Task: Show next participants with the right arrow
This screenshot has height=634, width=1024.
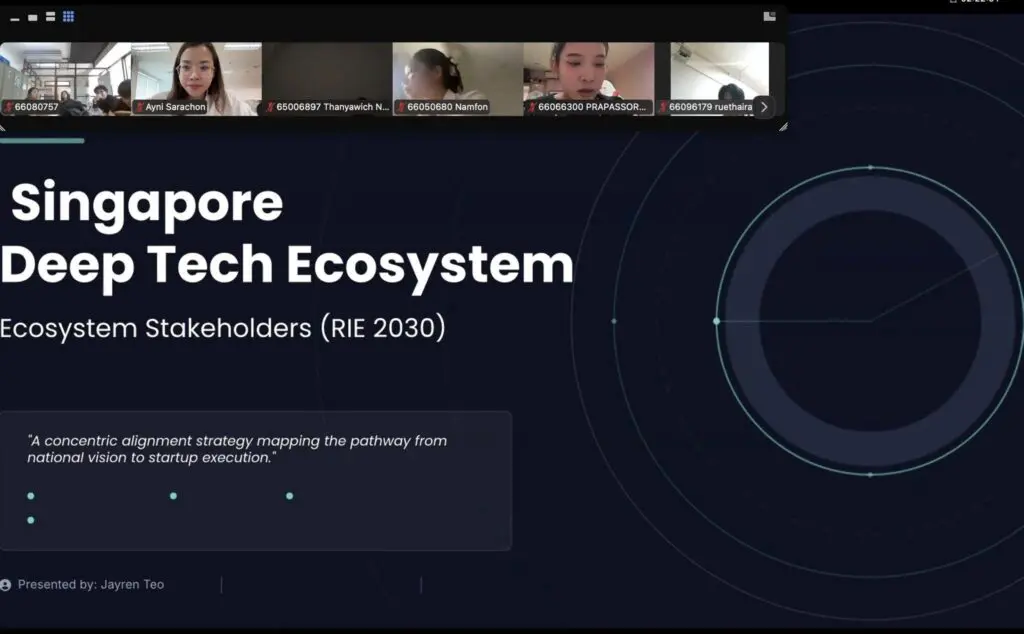Action: pos(764,106)
